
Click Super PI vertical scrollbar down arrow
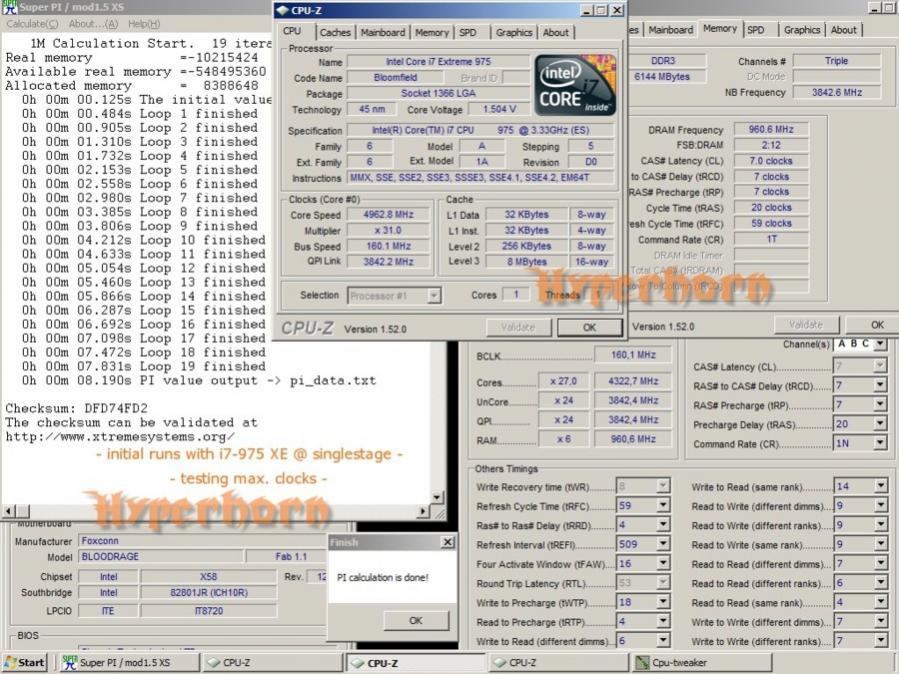point(437,497)
